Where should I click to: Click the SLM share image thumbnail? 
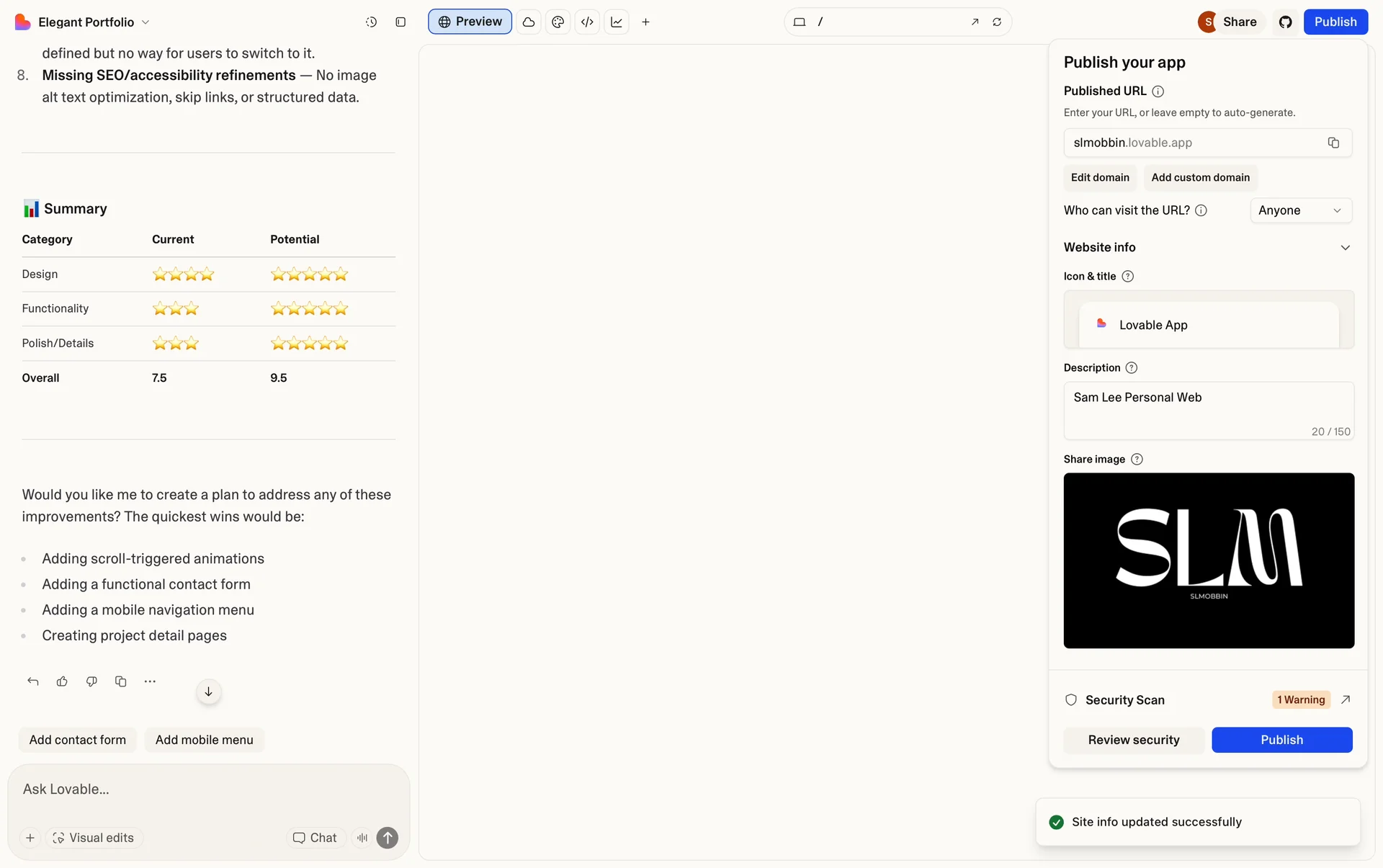tap(1209, 560)
